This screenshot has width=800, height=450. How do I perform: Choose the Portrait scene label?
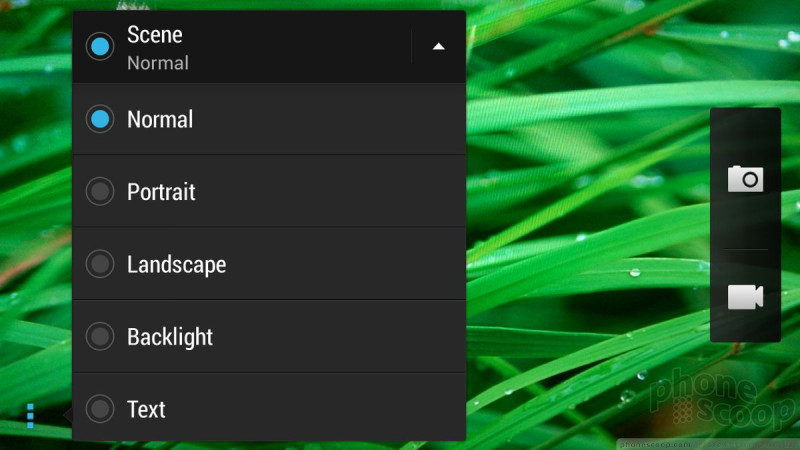click(161, 192)
